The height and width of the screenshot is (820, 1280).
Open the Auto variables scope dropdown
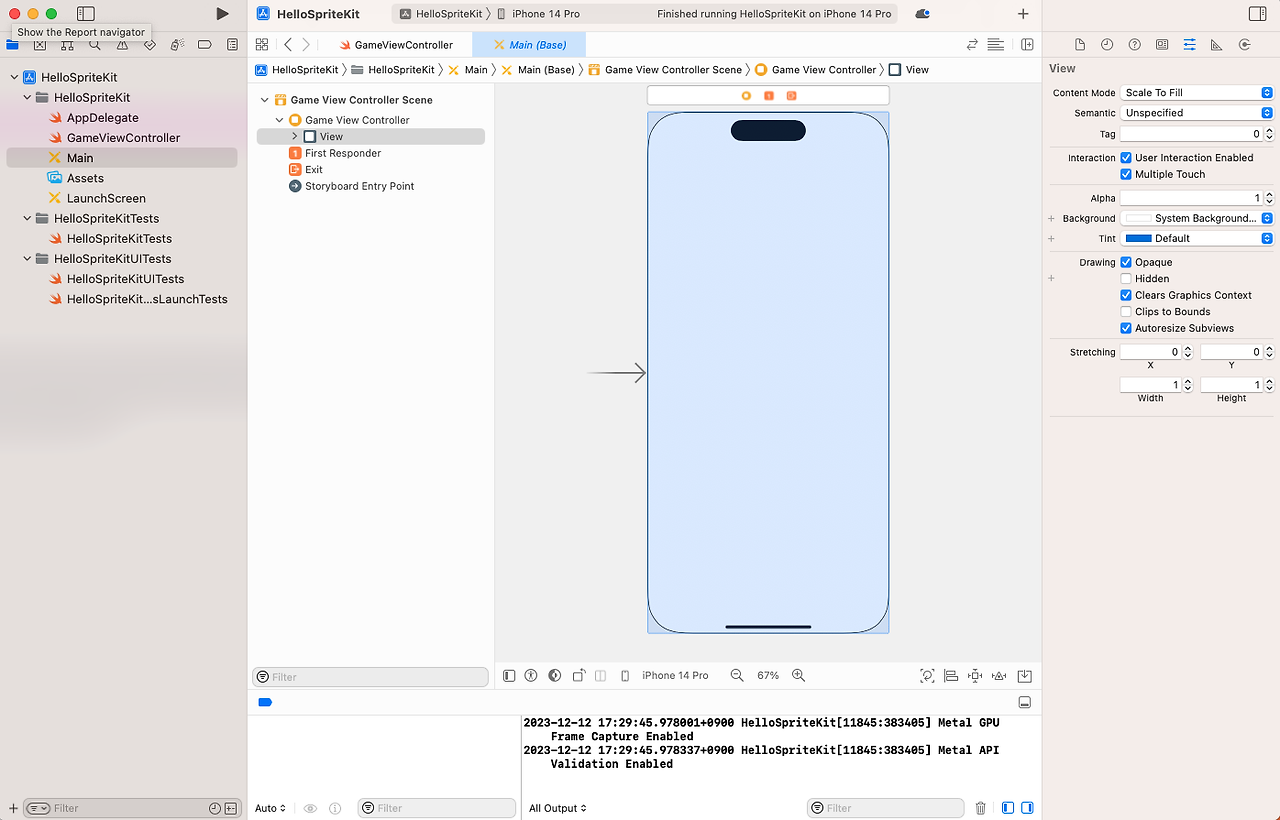pos(270,808)
